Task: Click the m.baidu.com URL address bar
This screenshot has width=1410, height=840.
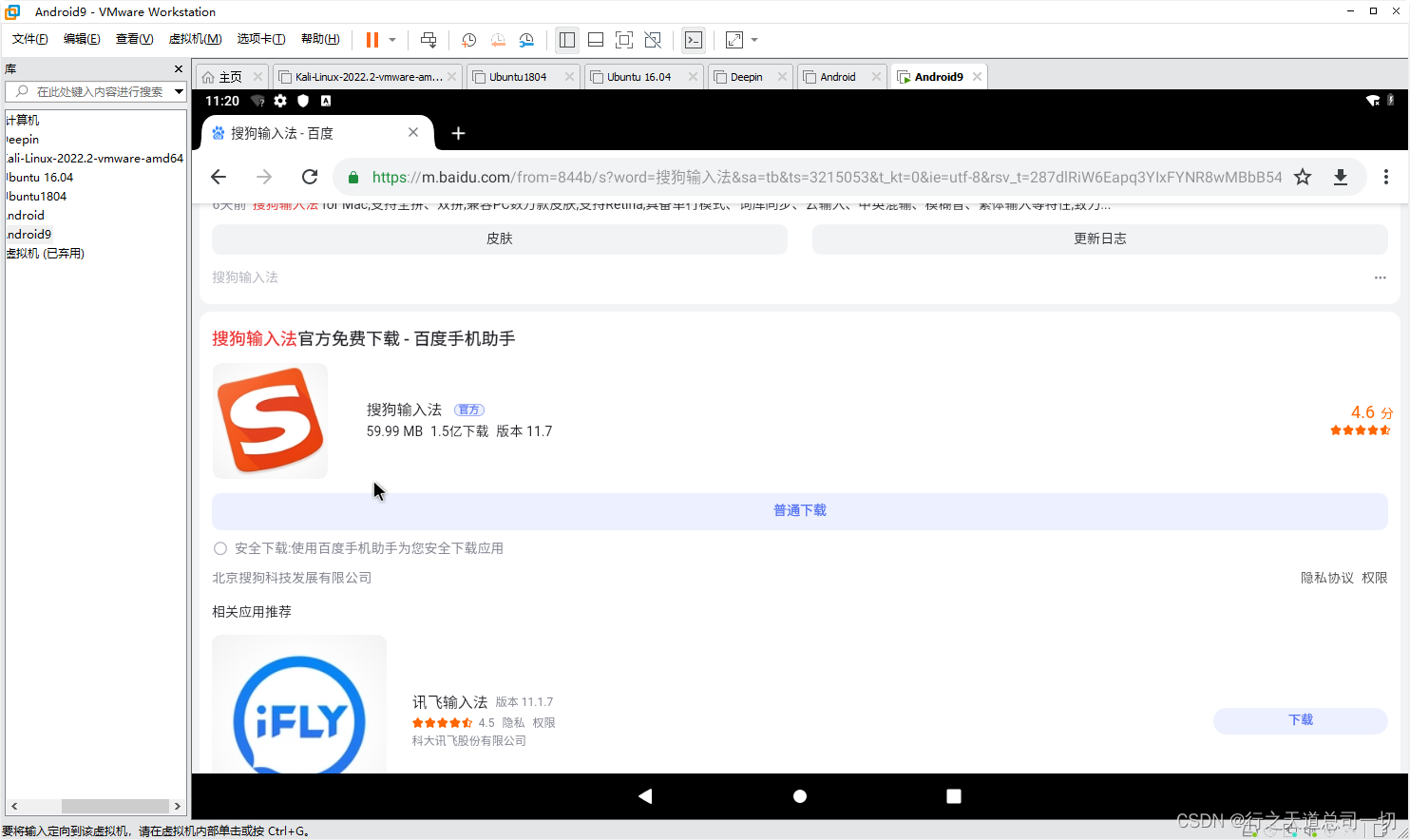Action: [x=827, y=177]
